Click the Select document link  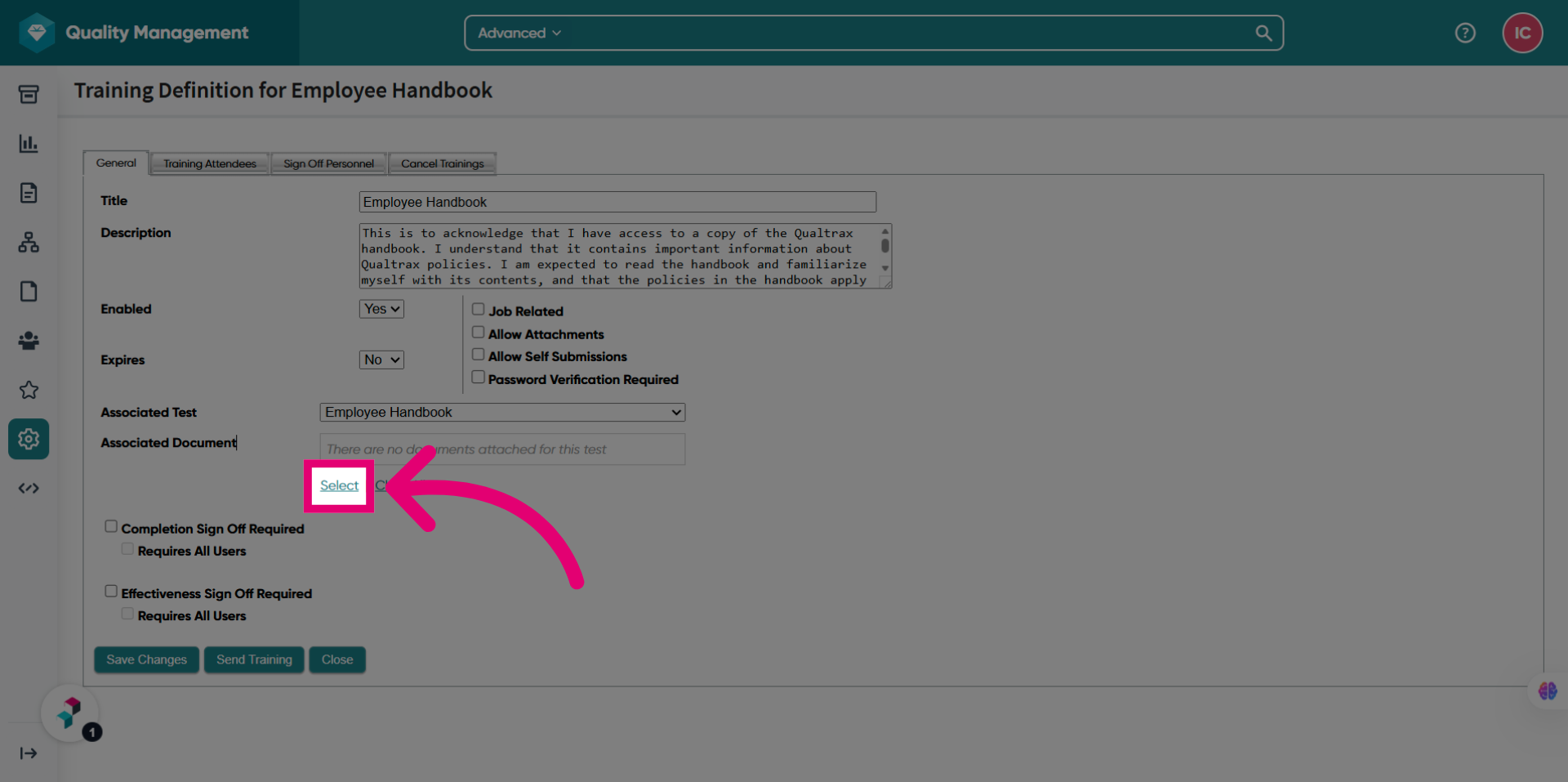pyautogui.click(x=339, y=485)
